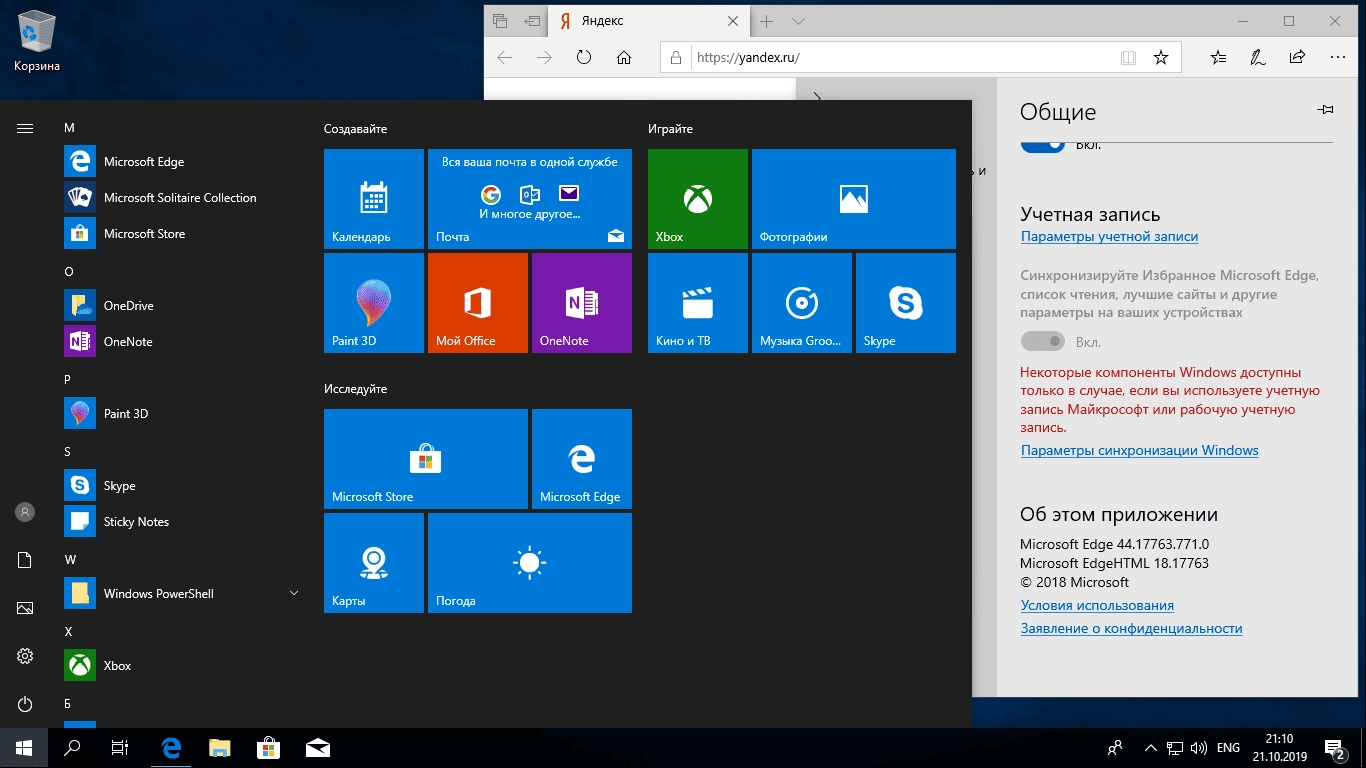The width and height of the screenshot is (1366, 768).
Task: Open the Microsoft Store tile
Action: coord(426,459)
